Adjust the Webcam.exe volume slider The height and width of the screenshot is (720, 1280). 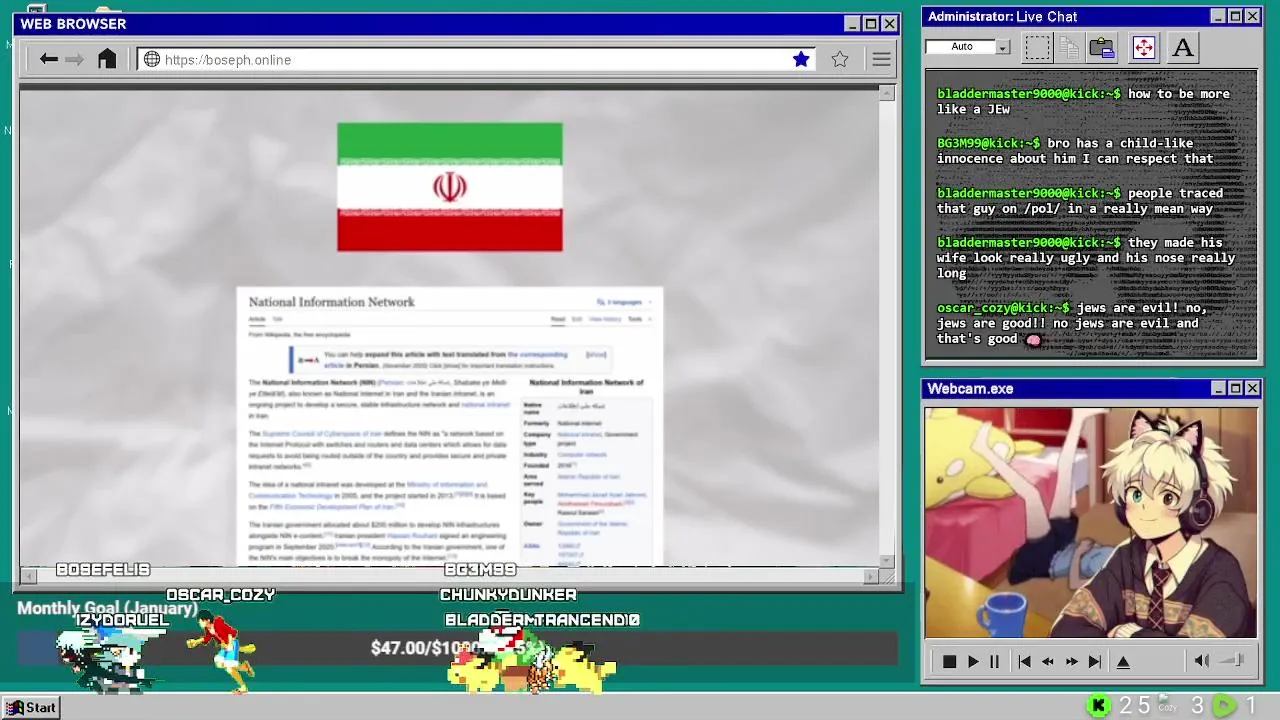tap(1233, 660)
